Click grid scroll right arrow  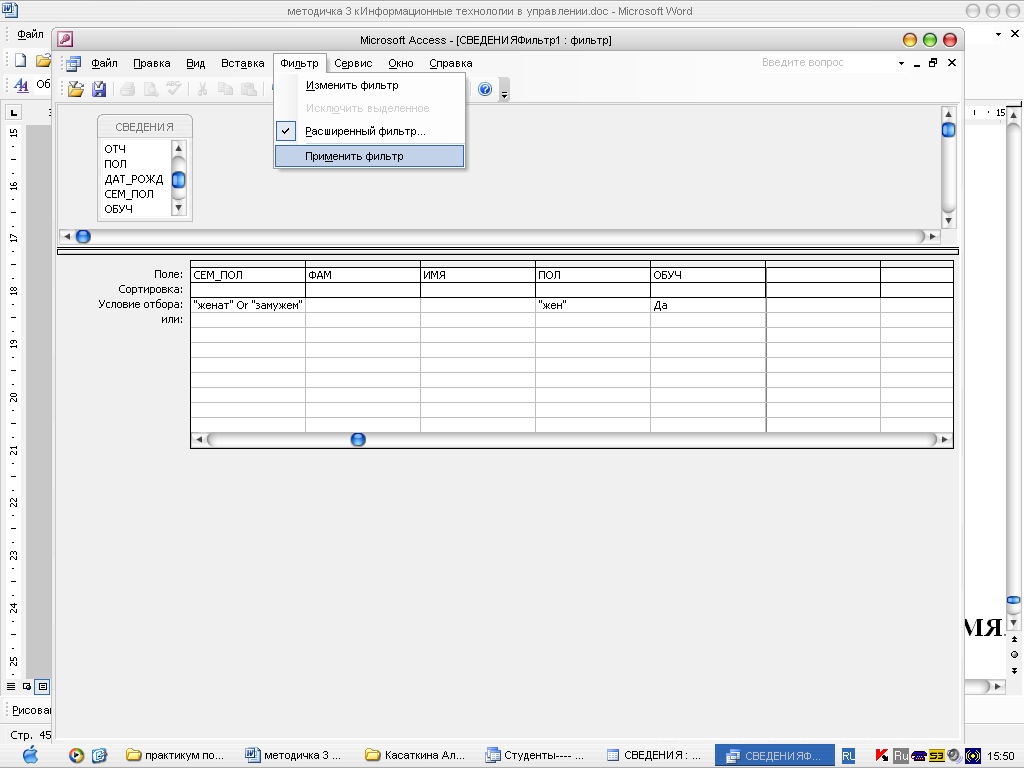[944, 440]
